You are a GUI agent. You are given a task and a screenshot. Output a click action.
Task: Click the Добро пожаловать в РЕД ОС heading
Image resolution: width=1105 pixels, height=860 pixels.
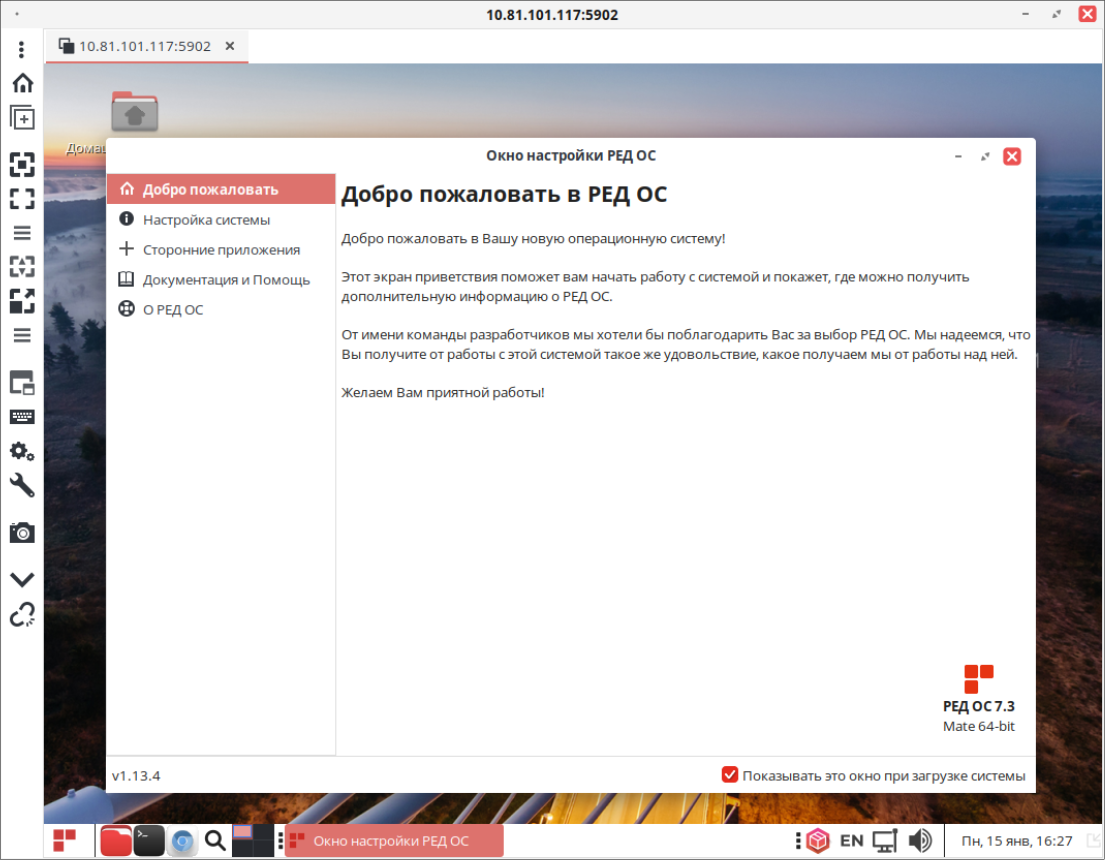(x=504, y=194)
